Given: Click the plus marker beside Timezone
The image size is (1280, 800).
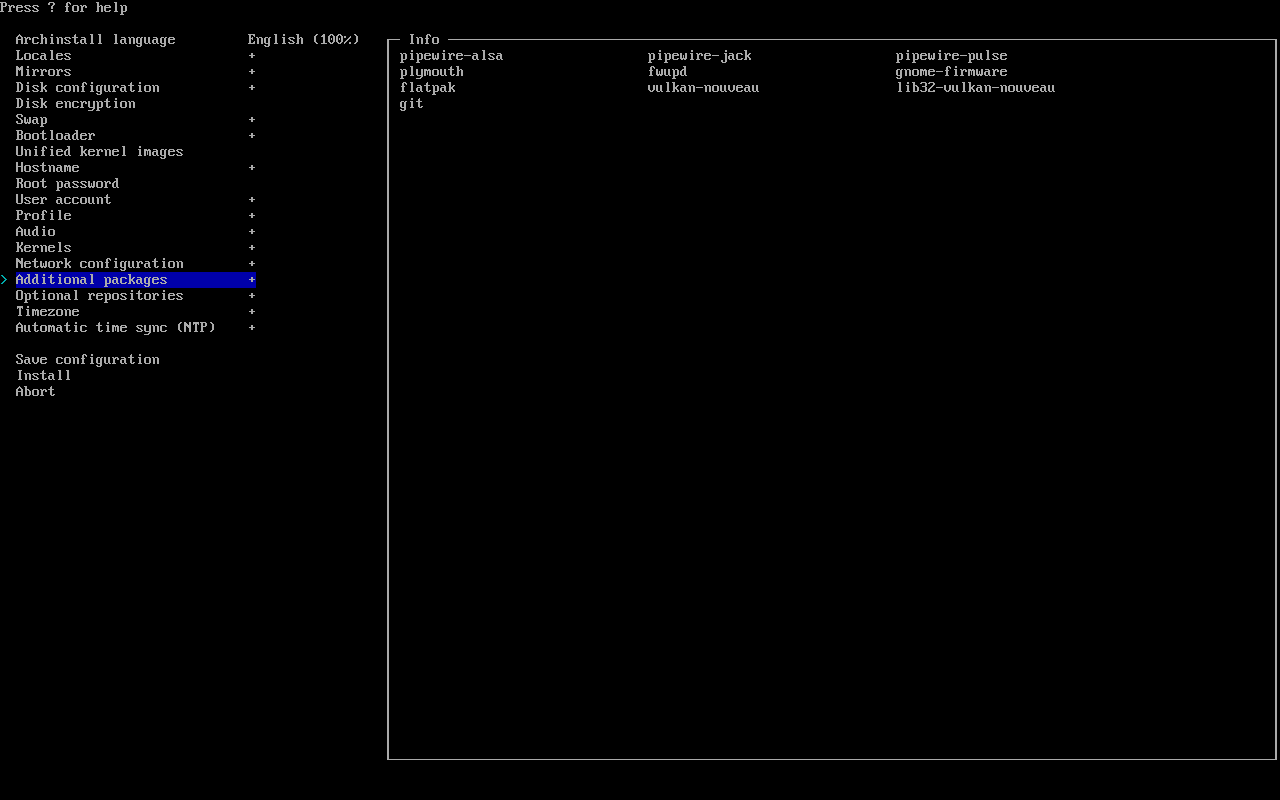Looking at the screenshot, I should coord(252,312).
